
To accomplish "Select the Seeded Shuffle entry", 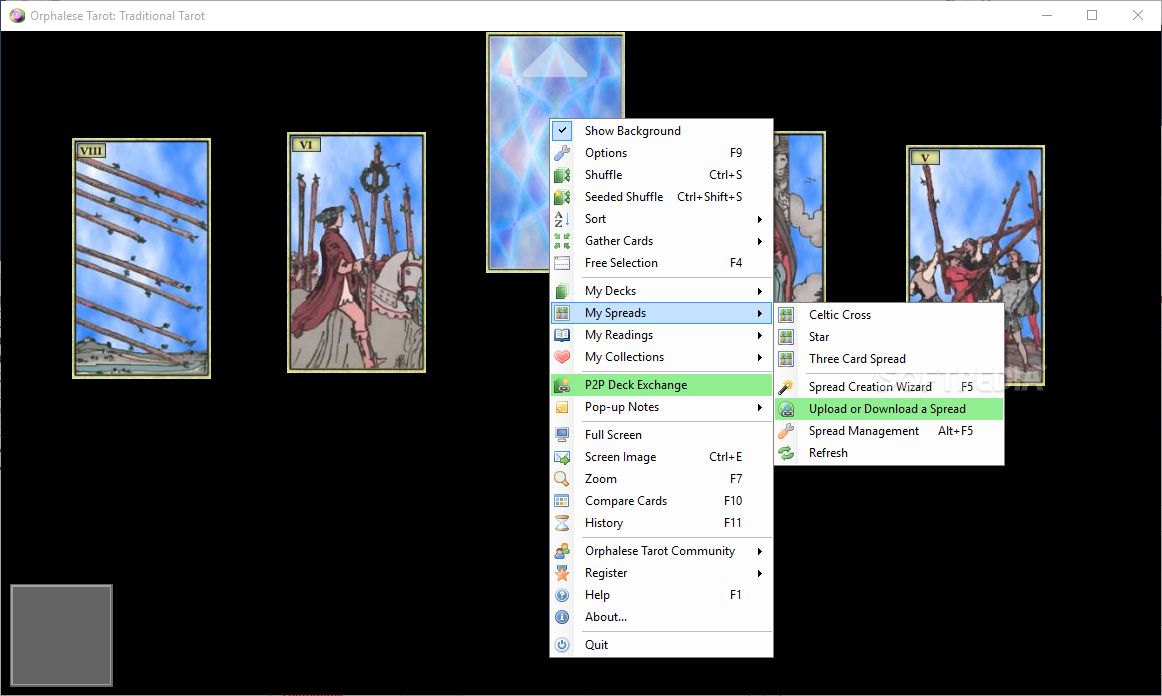I will tap(661, 197).
